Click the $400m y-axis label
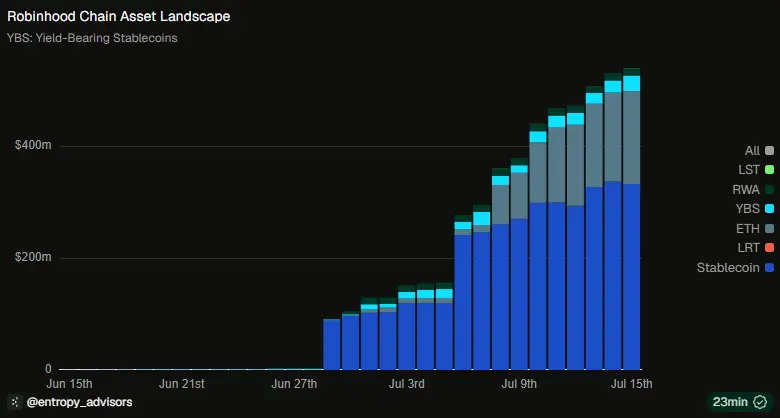The height and width of the screenshot is (418, 780). pos(33,146)
